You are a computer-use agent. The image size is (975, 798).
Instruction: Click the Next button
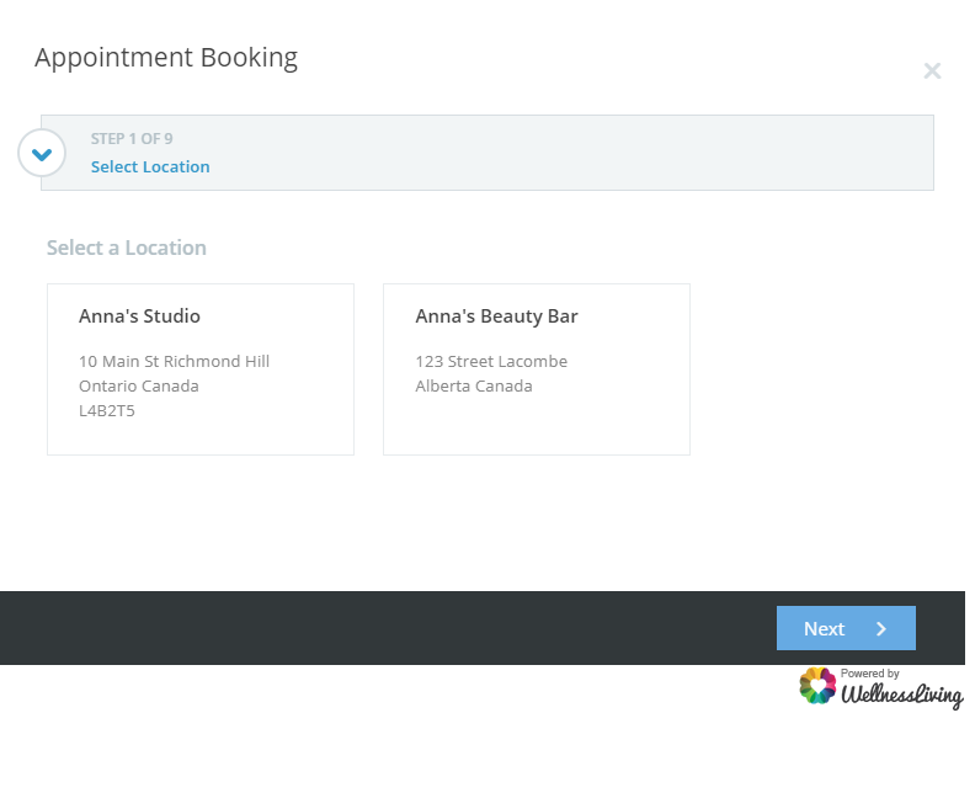846,628
